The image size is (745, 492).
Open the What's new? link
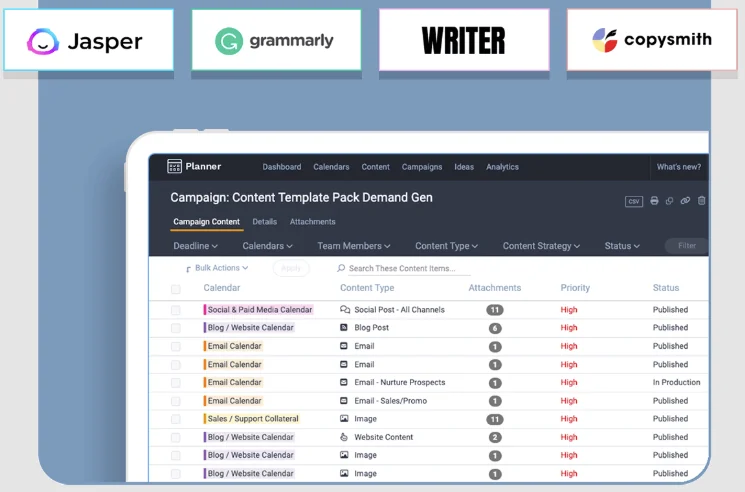[x=678, y=167]
